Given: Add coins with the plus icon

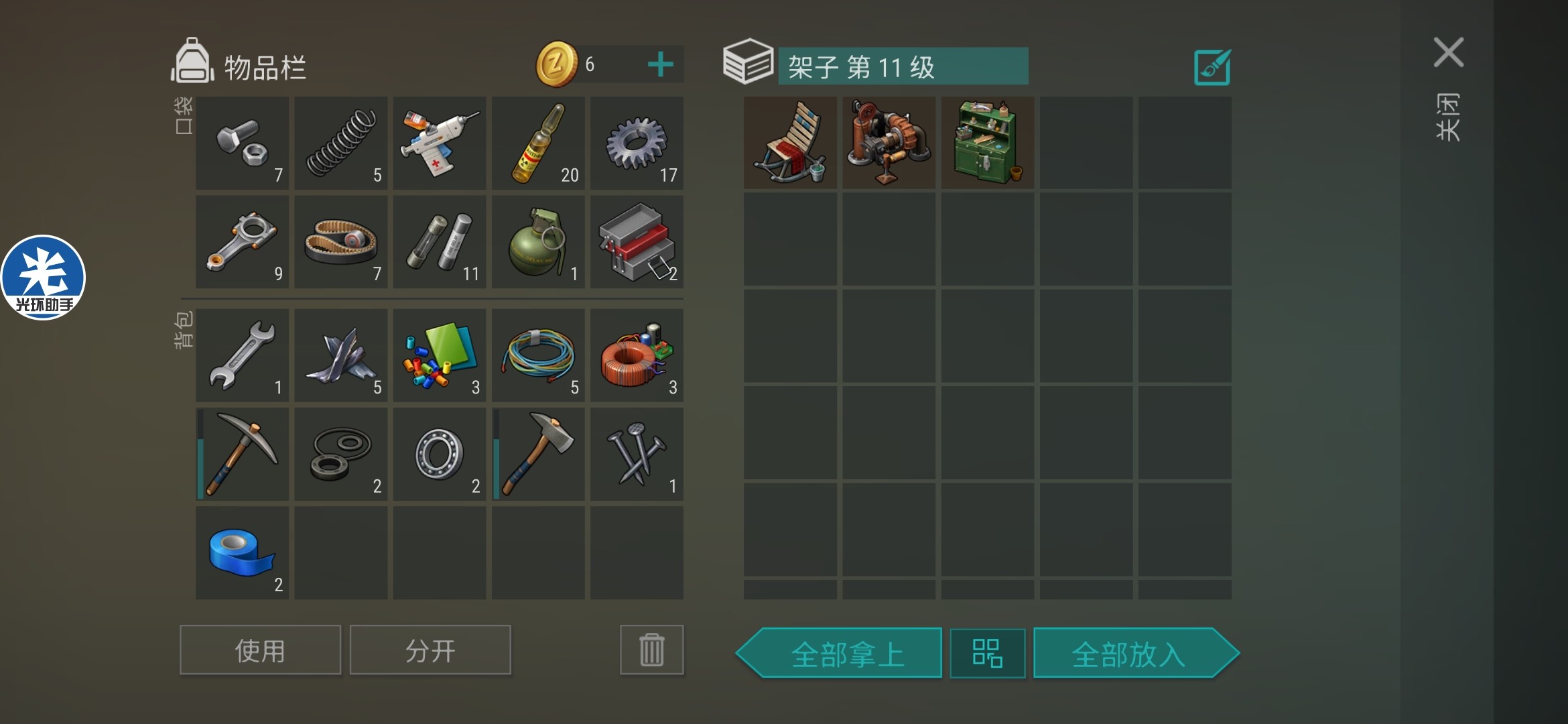Looking at the screenshot, I should [x=660, y=64].
